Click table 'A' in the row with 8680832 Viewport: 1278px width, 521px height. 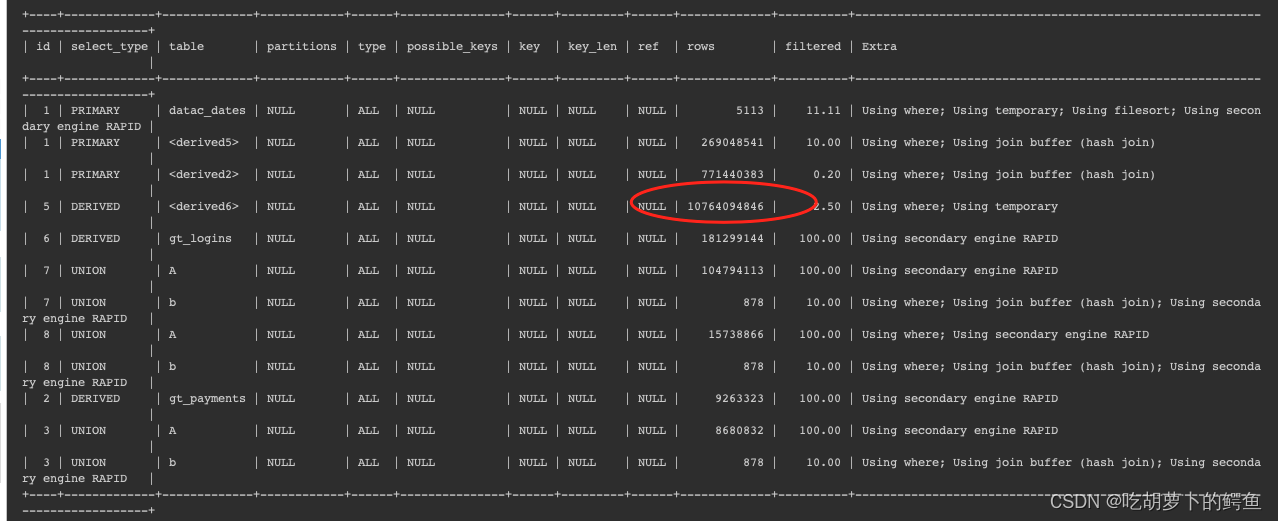tap(172, 431)
